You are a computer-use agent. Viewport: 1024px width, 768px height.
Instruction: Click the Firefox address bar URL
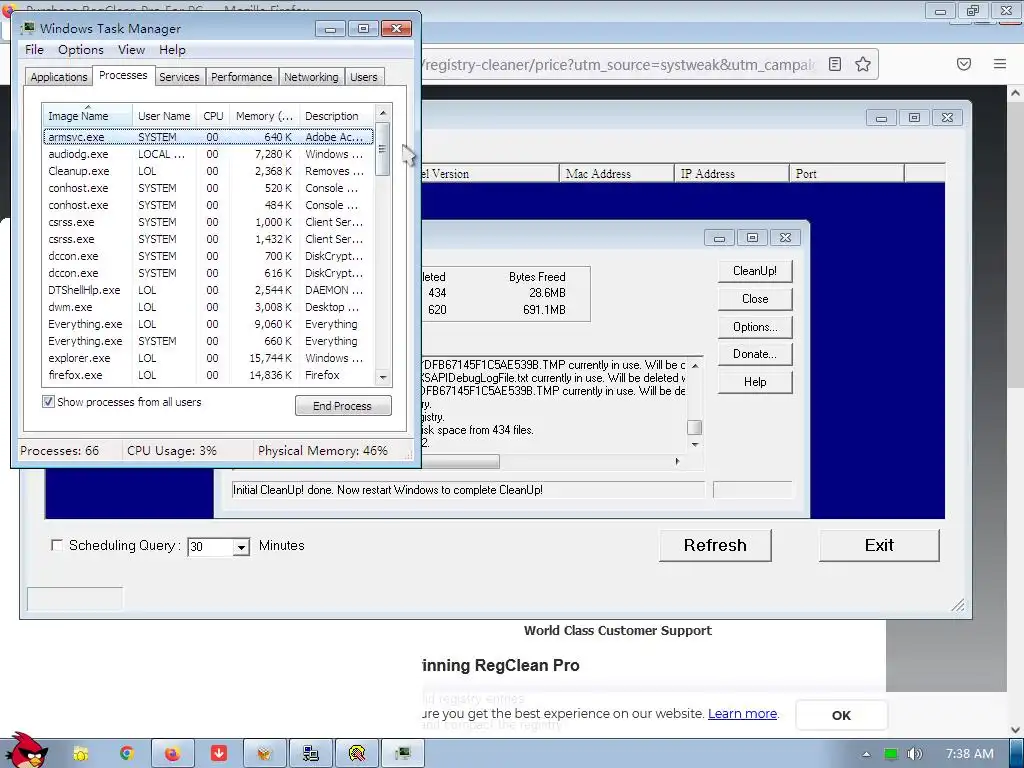(x=617, y=65)
